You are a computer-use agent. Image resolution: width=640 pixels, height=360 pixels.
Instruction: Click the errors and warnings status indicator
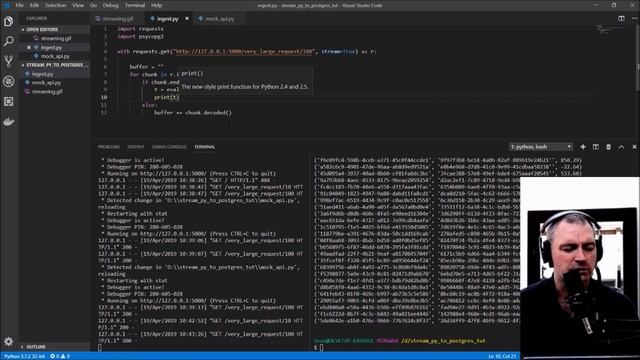click(60, 356)
